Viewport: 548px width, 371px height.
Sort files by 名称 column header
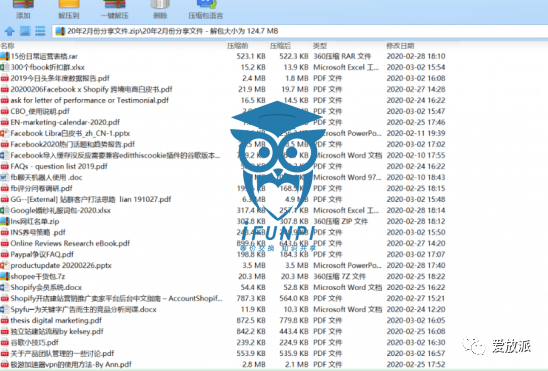pyautogui.click(x=7, y=46)
